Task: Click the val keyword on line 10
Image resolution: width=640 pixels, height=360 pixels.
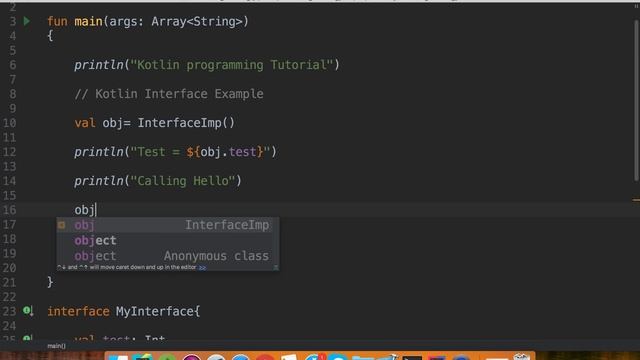Action: pyautogui.click(x=85, y=123)
